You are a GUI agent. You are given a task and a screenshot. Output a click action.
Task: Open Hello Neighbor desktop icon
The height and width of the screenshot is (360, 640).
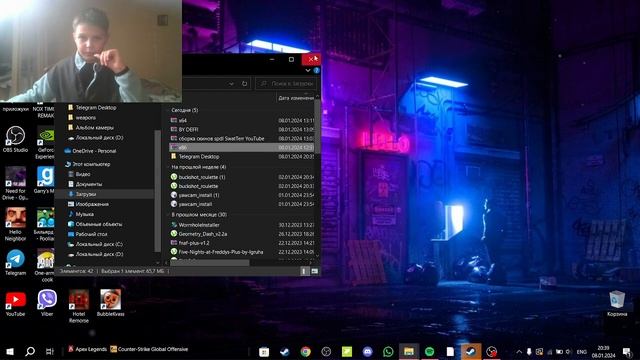pyautogui.click(x=16, y=224)
